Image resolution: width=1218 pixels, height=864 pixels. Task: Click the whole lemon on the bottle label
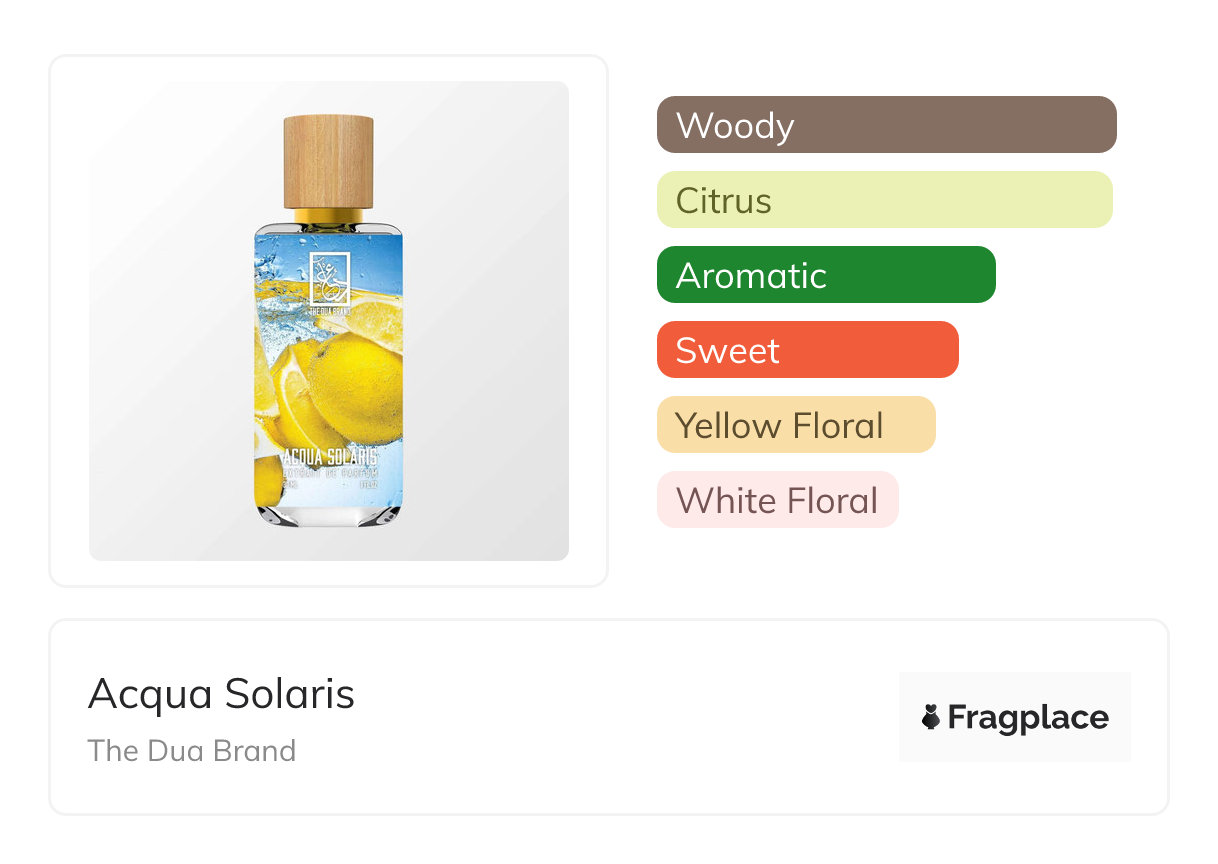coord(358,392)
